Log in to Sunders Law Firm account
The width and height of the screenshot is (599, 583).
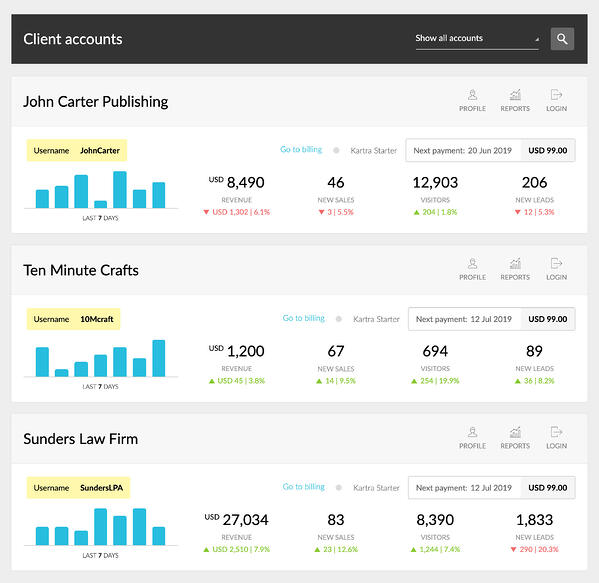click(556, 438)
